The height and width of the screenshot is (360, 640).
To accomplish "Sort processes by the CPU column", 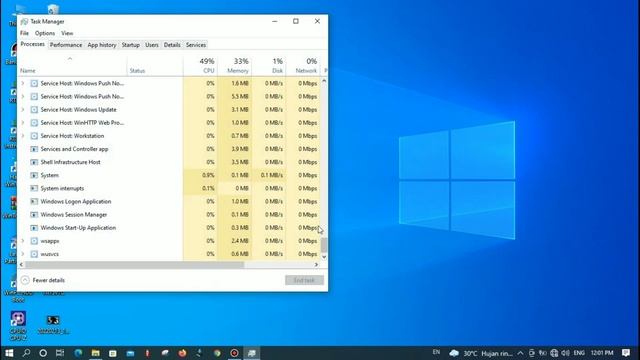I will [200, 65].
